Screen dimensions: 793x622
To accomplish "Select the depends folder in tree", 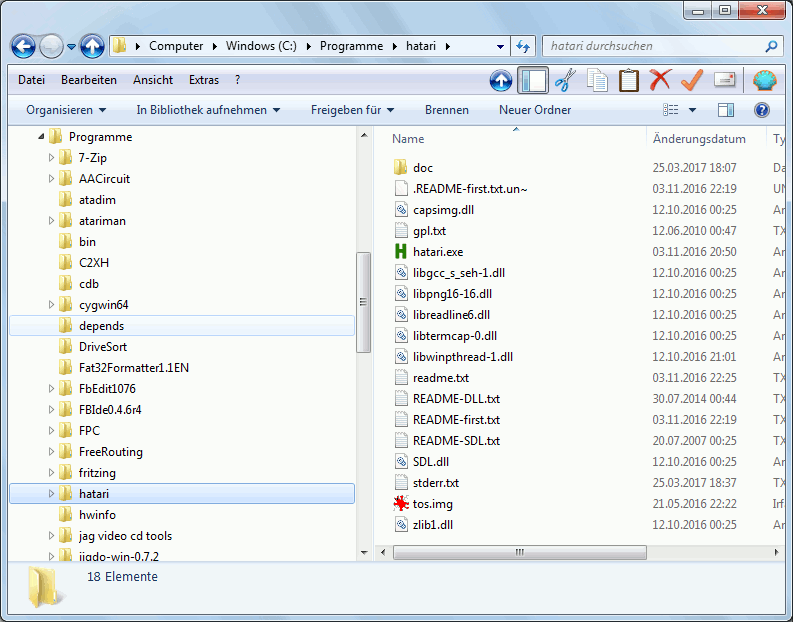I will 182,326.
